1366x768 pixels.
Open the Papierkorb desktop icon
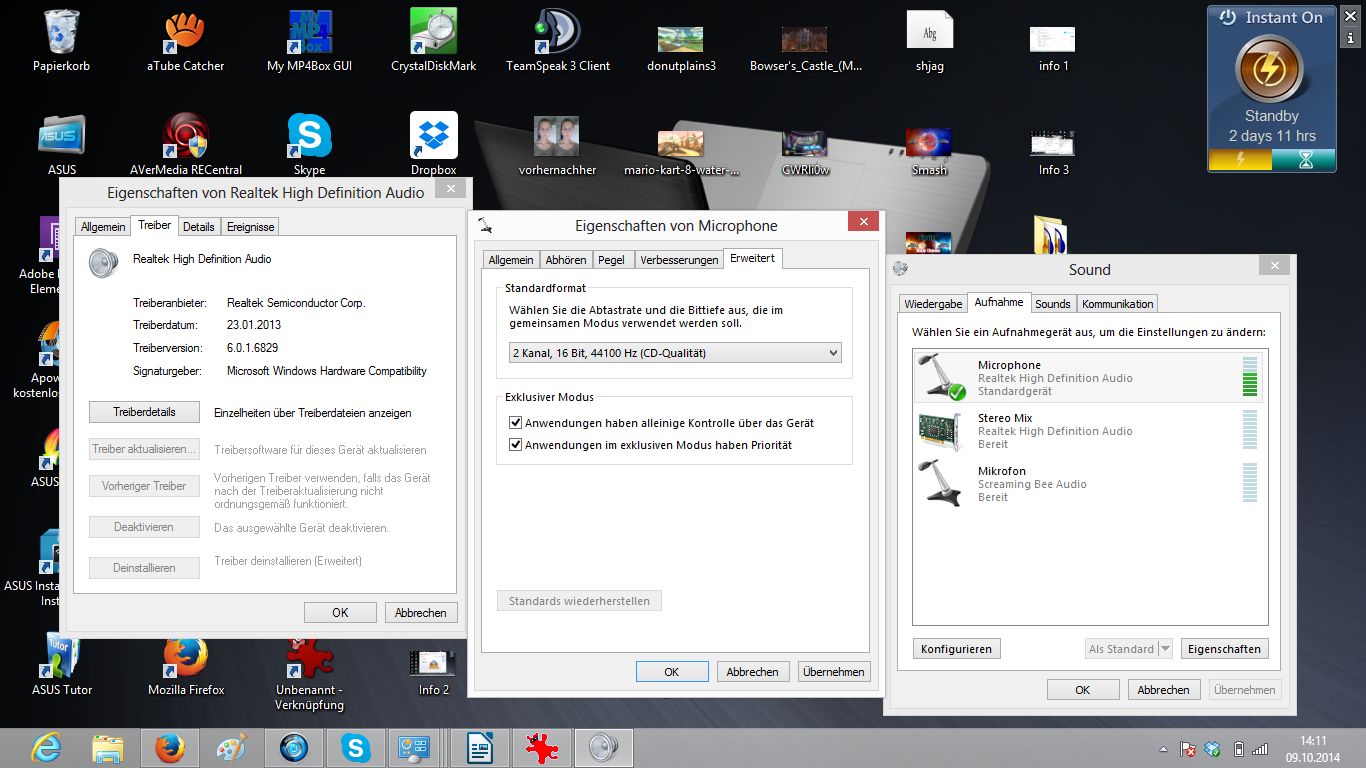coord(62,42)
